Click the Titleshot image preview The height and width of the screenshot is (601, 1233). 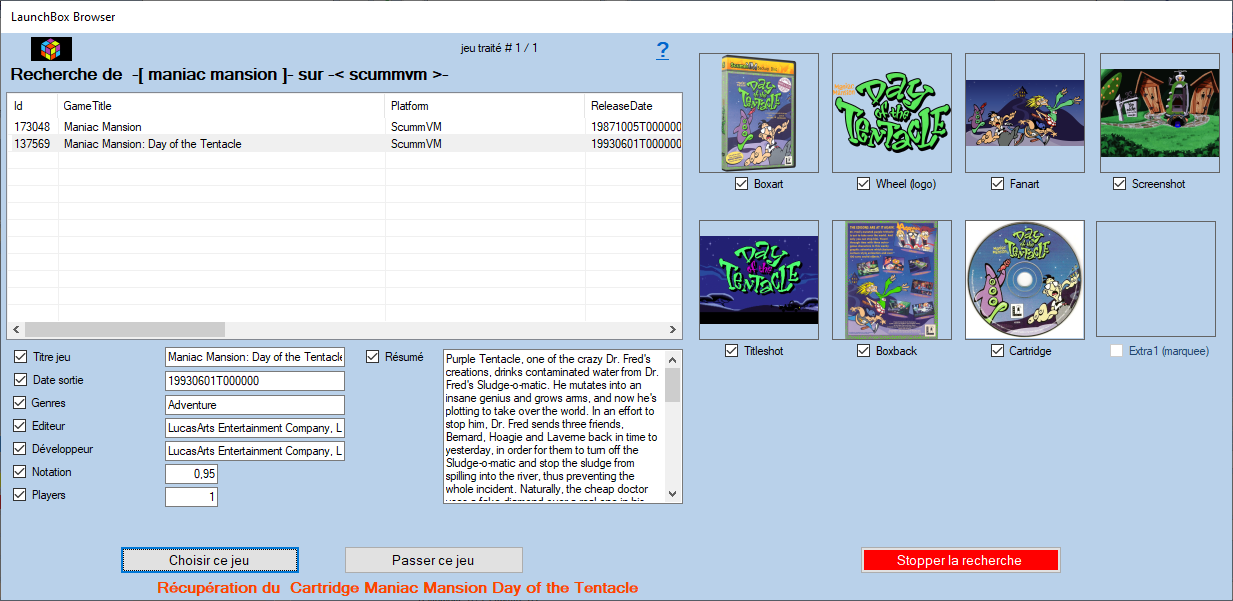[x=757, y=280]
